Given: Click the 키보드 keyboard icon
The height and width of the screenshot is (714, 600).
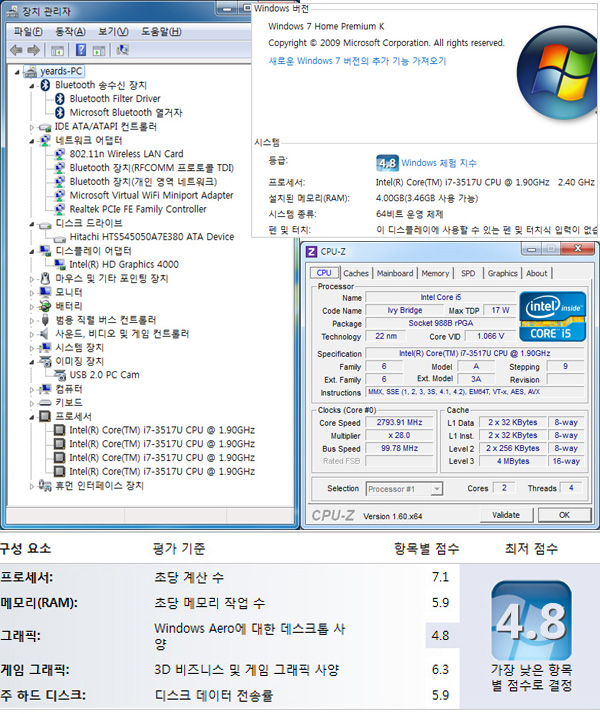Looking at the screenshot, I should point(45,403).
